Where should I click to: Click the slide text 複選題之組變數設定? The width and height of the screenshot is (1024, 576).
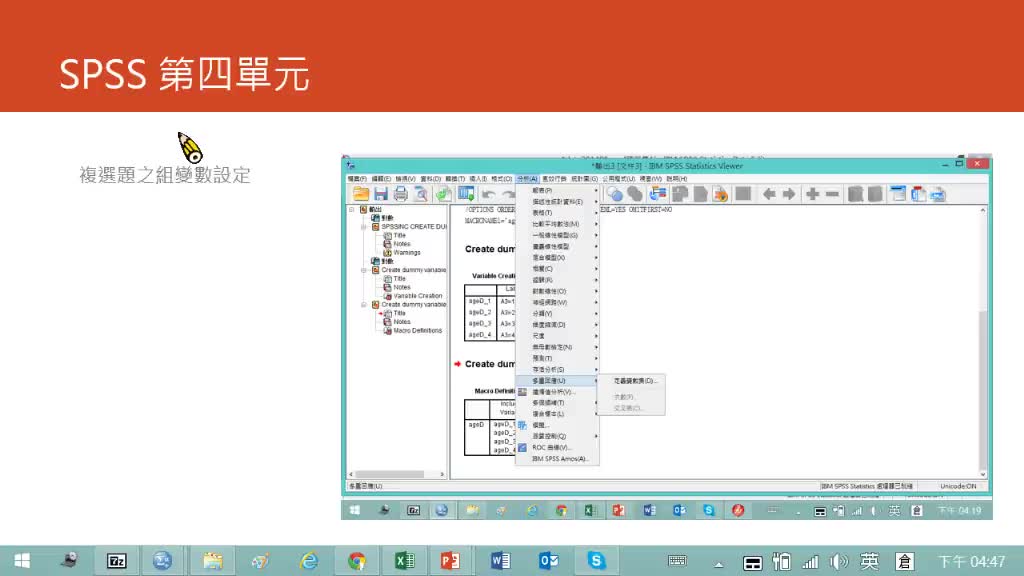165,175
